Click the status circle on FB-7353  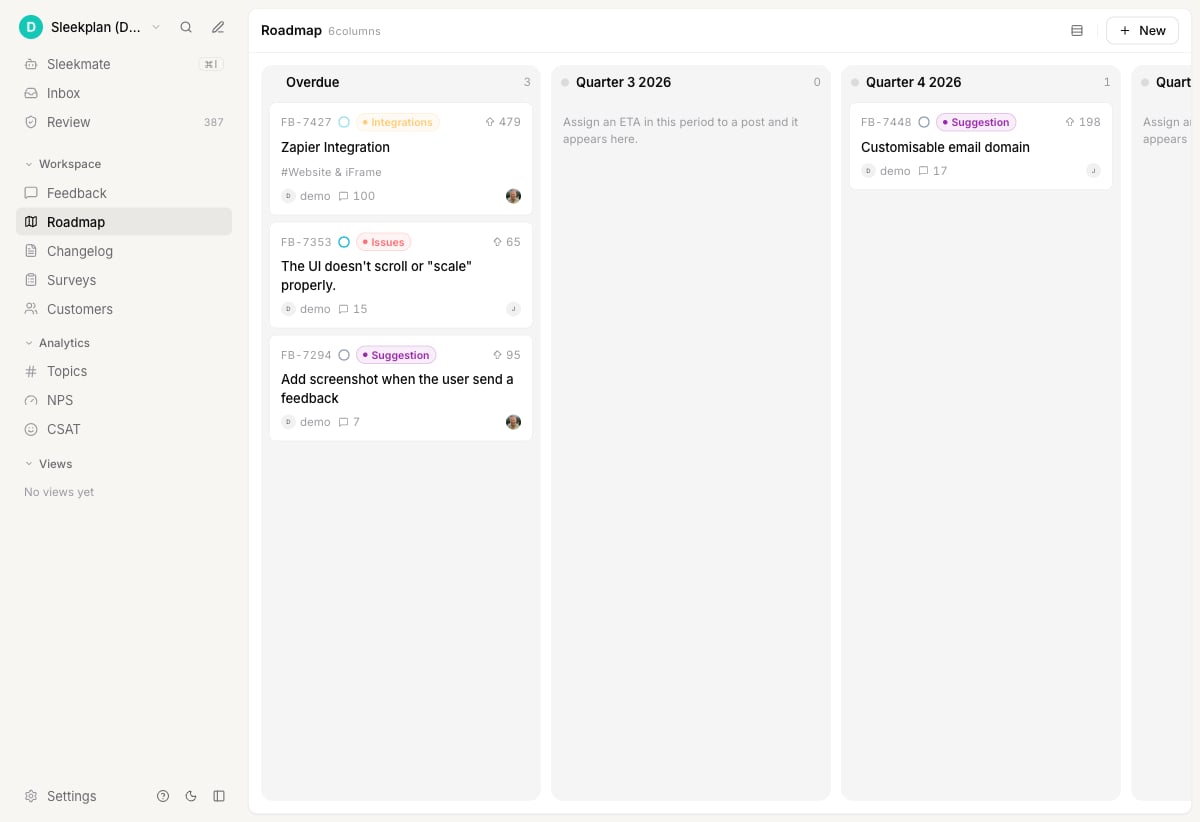pyautogui.click(x=344, y=242)
